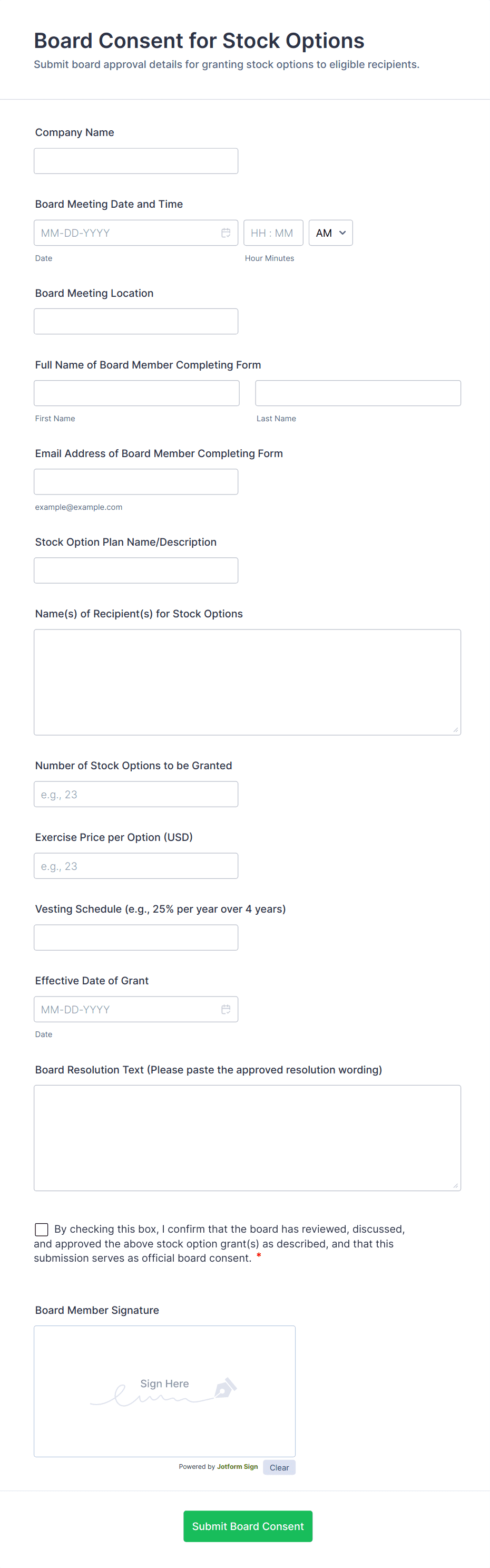Screen dimensions: 490x1568
Task: Open calendar picker for Board Meeting Date
Action: tap(226, 233)
